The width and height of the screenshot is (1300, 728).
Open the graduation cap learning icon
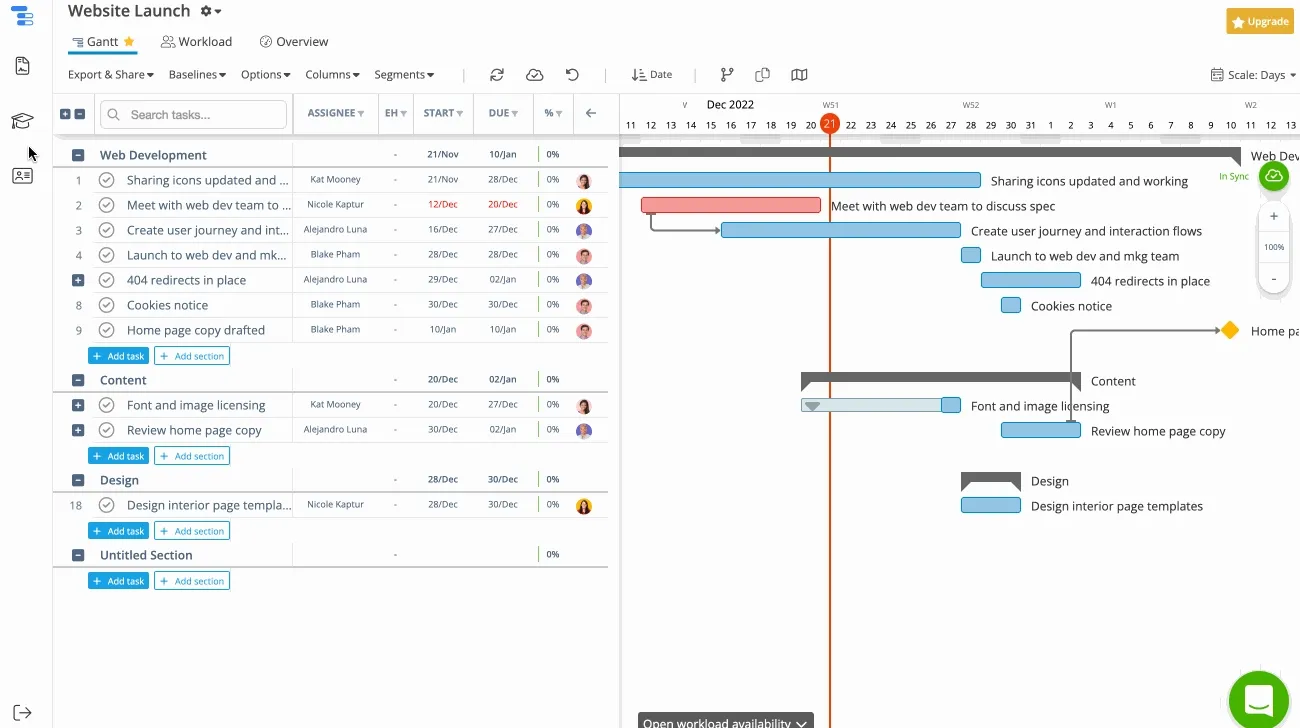pos(22,121)
